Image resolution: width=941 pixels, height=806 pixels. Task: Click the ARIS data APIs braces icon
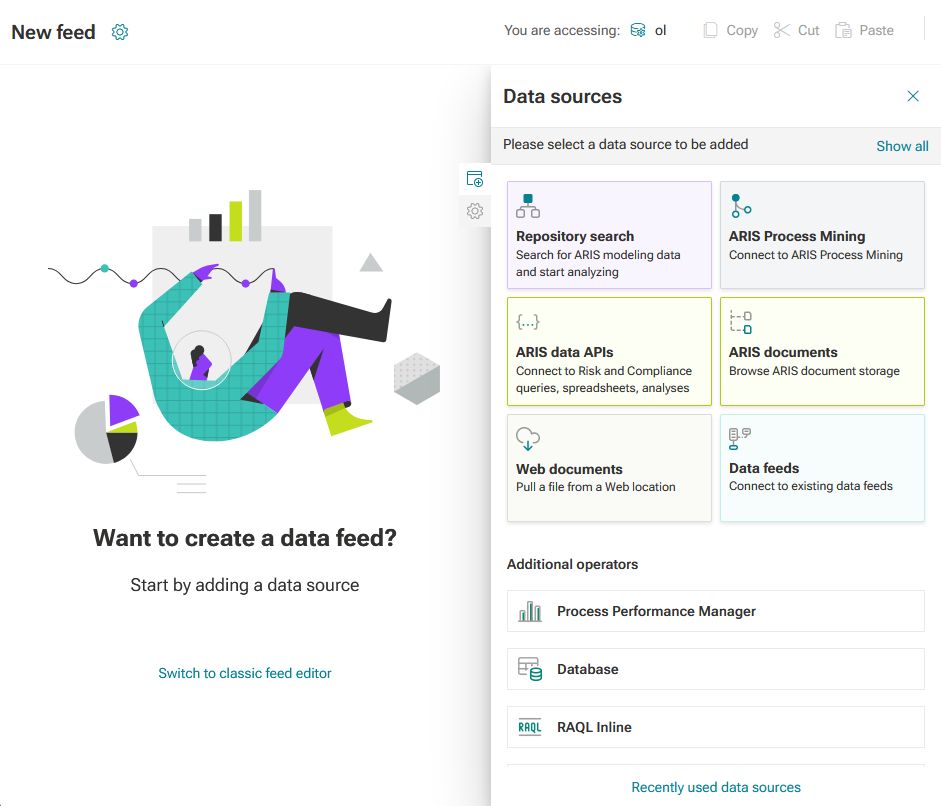[x=528, y=322]
